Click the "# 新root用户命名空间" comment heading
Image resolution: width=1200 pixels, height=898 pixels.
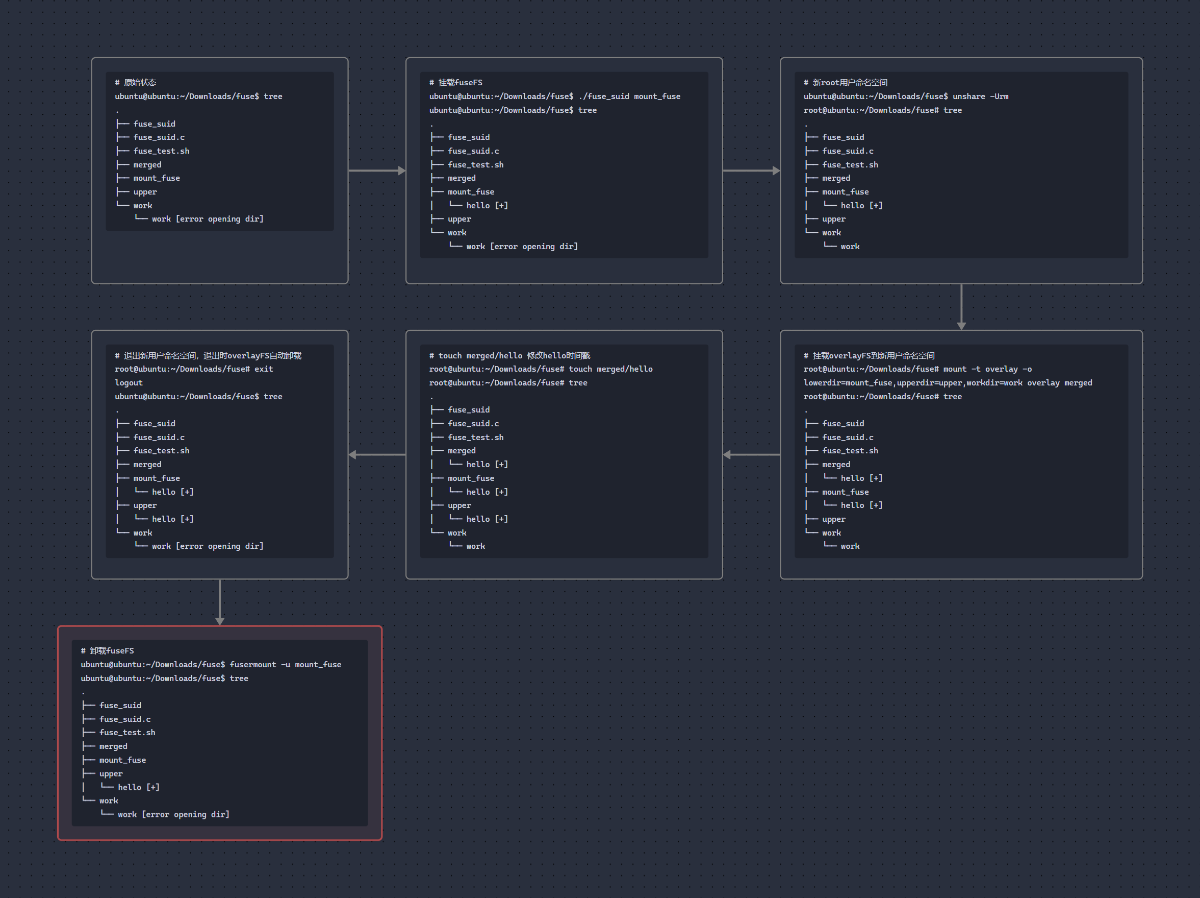pos(846,82)
